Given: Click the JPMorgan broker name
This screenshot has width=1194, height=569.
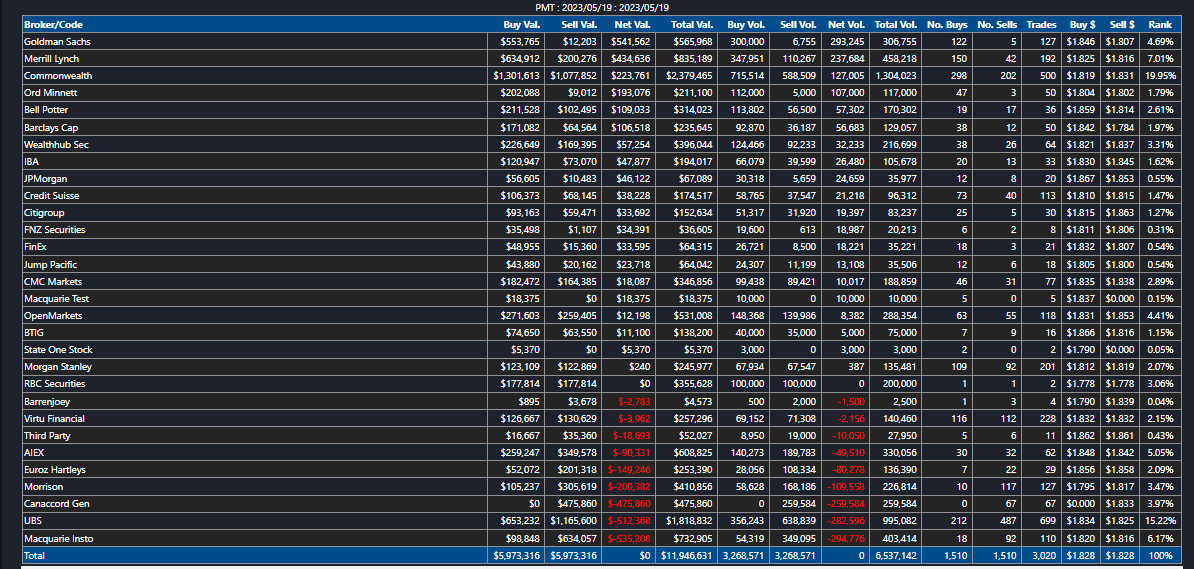Looking at the screenshot, I should 46,178.
